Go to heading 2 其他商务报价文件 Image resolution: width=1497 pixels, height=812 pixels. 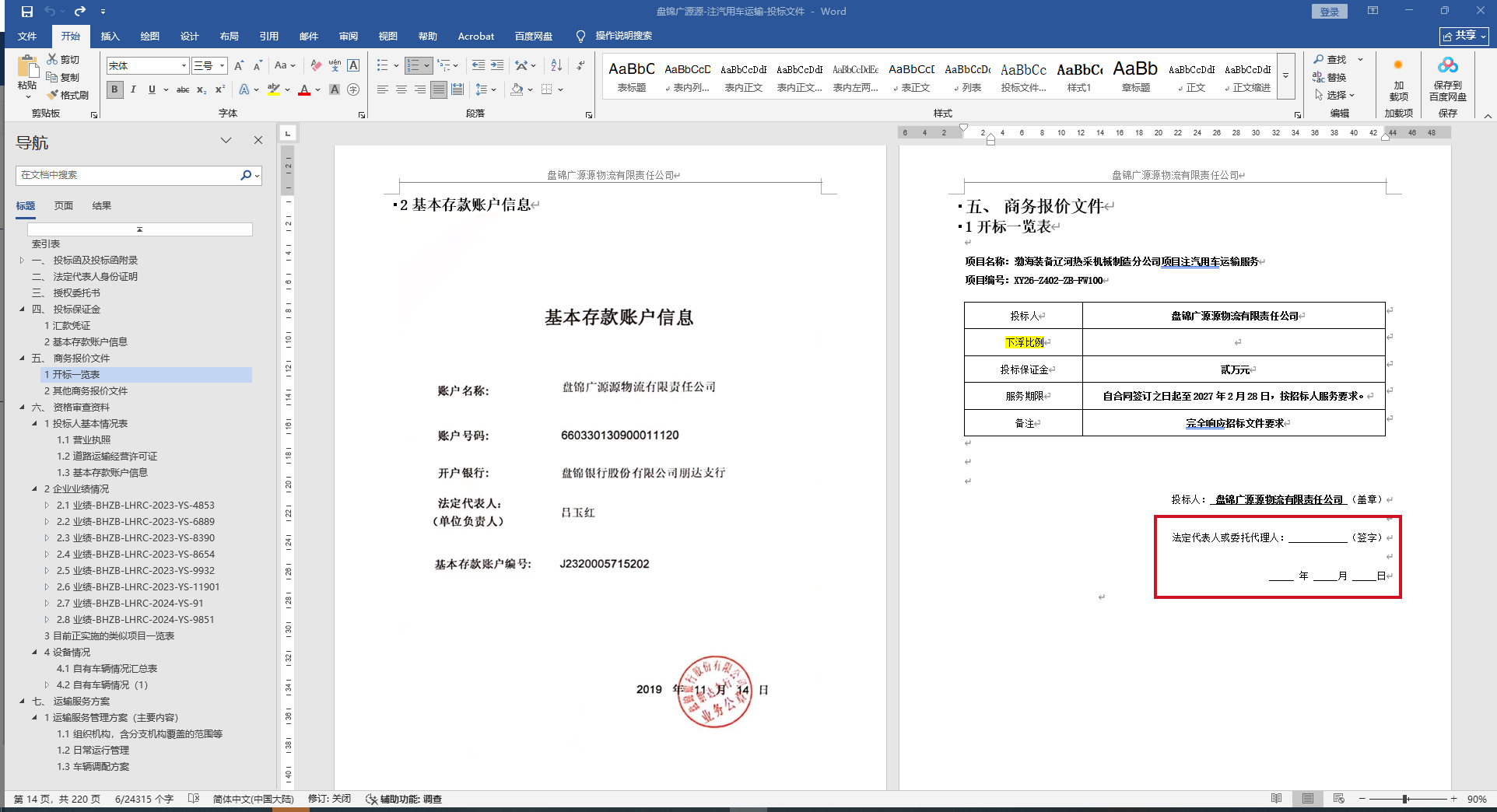click(x=86, y=391)
